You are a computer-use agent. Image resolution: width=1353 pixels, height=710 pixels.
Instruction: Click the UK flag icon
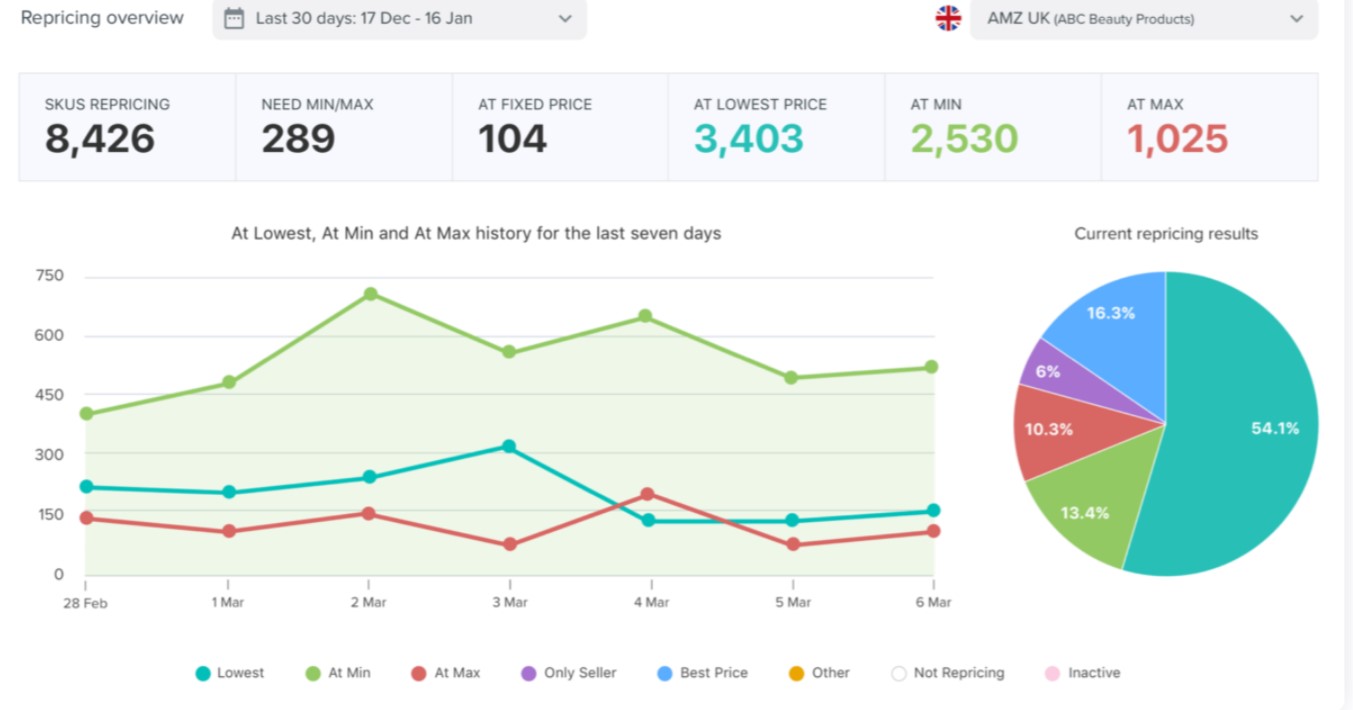pyautogui.click(x=948, y=17)
